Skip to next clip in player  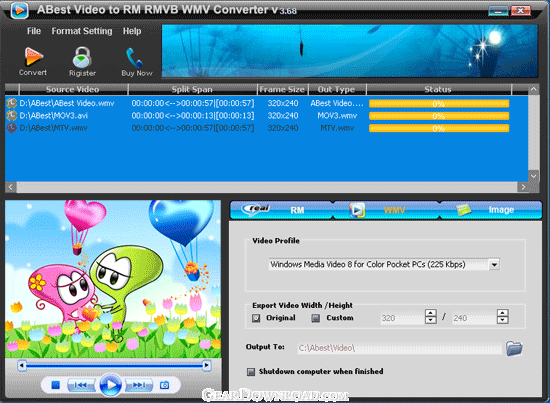tap(139, 385)
